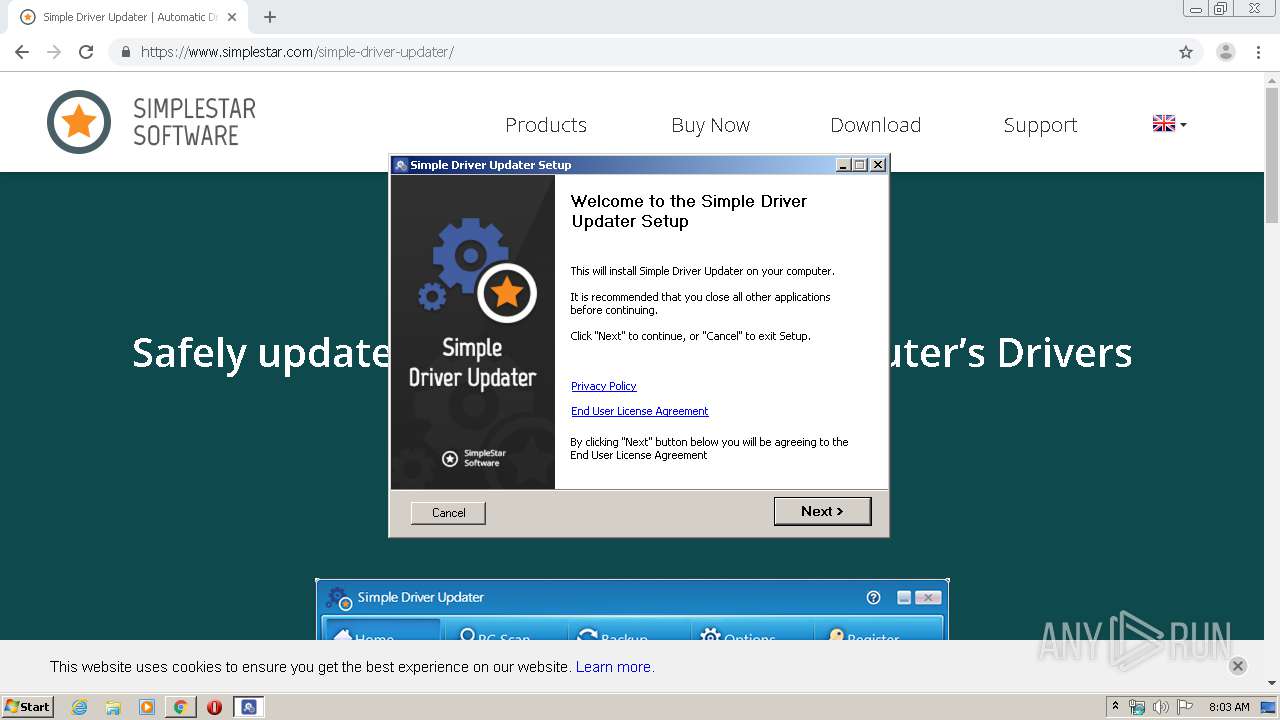Viewport: 1280px width, 720px height.
Task: Go forward in Chrome browser
Action: 54,52
